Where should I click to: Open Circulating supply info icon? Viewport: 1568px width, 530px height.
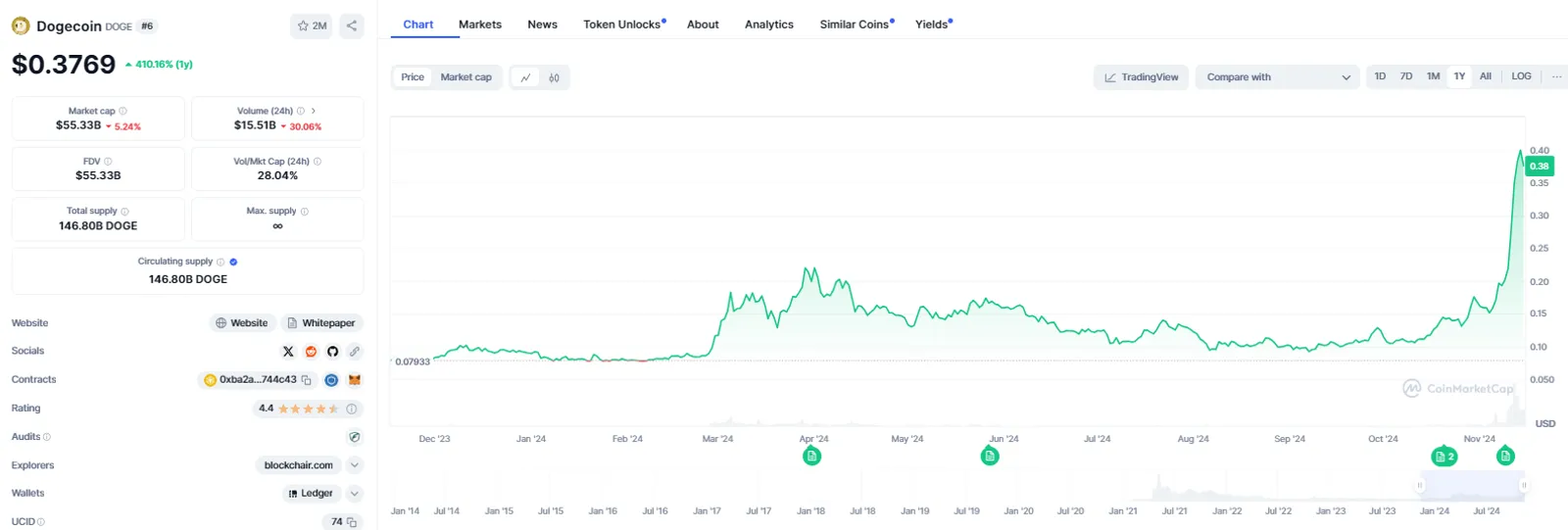pyautogui.click(x=220, y=262)
